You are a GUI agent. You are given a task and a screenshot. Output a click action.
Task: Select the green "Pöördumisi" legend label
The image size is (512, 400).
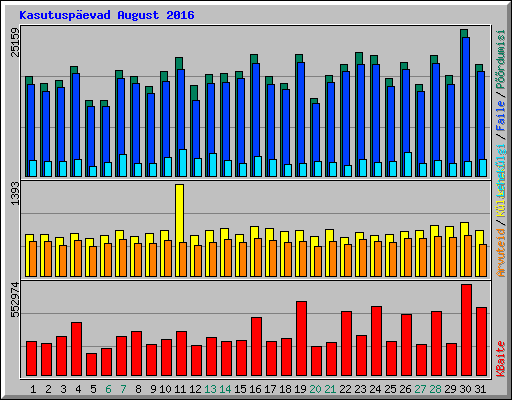[x=501, y=60]
